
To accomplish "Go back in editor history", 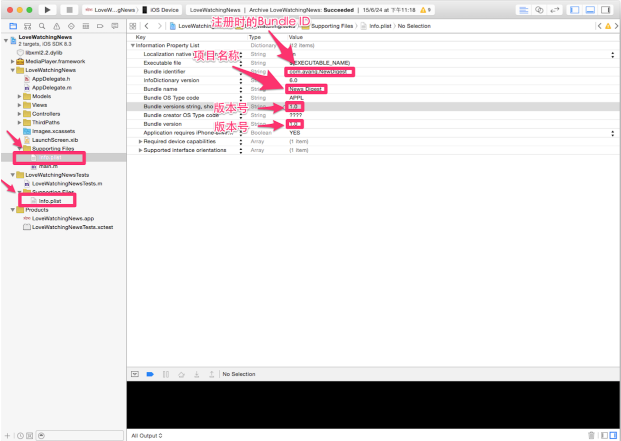I will [147, 26].
